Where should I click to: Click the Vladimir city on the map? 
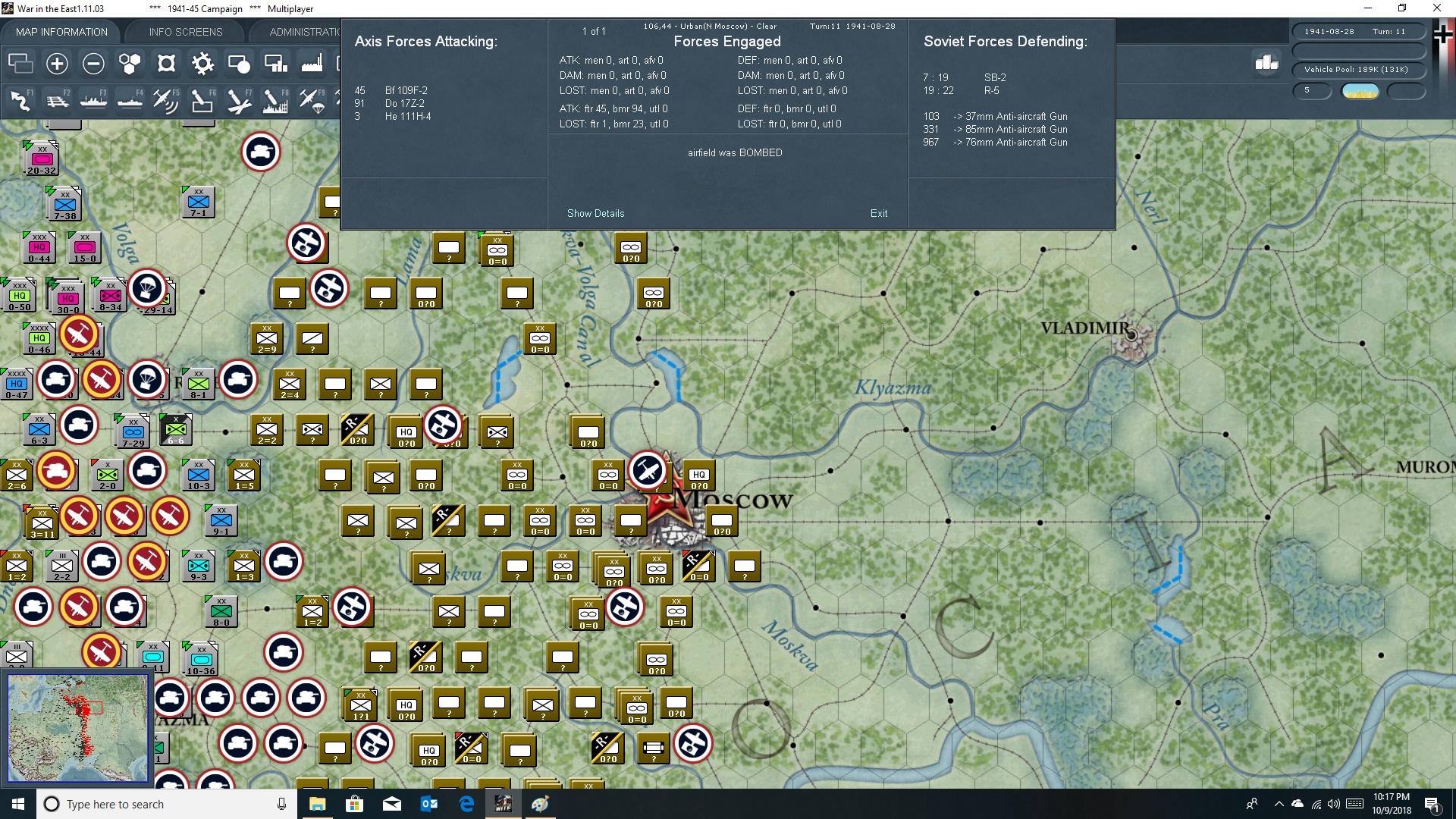point(1131,334)
